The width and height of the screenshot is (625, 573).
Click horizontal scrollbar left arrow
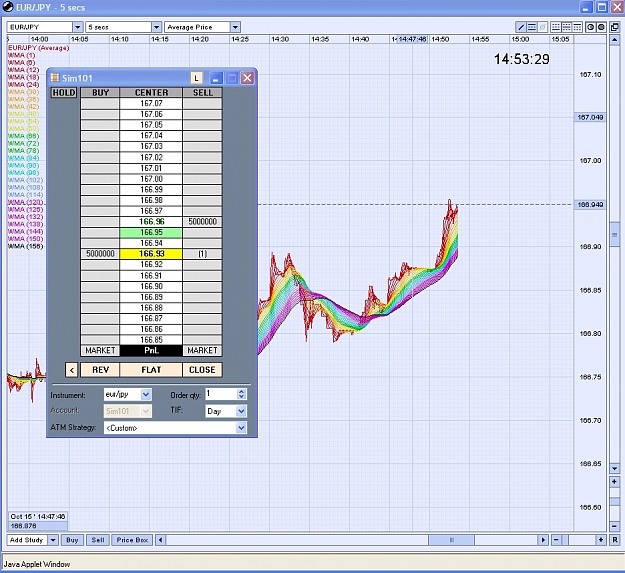pos(160,540)
